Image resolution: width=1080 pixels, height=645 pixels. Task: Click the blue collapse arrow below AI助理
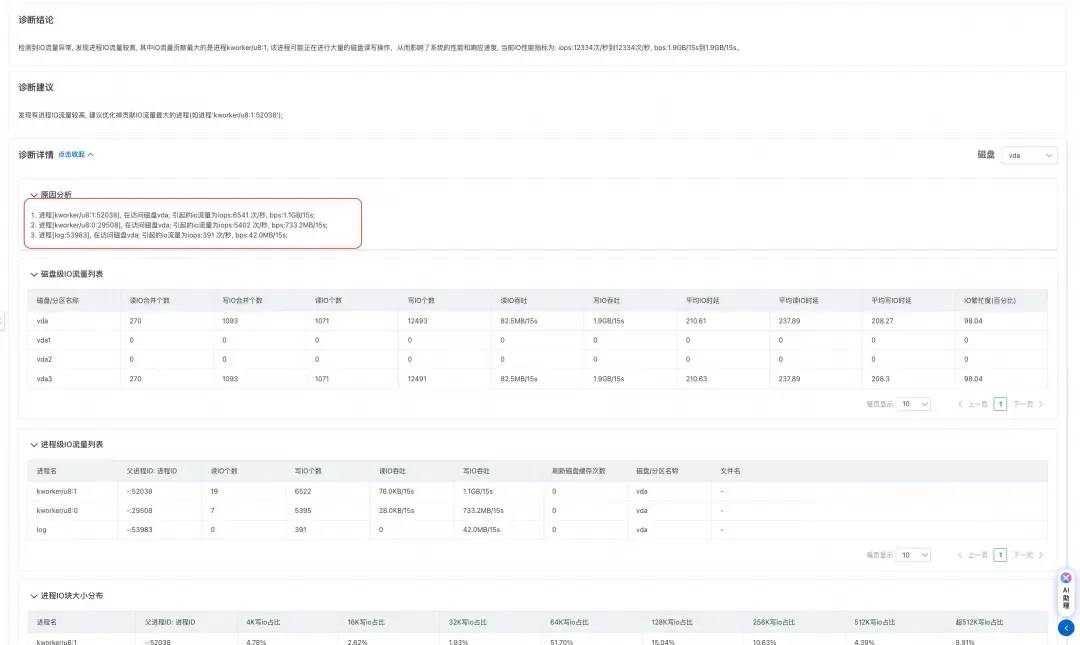coord(1066,627)
